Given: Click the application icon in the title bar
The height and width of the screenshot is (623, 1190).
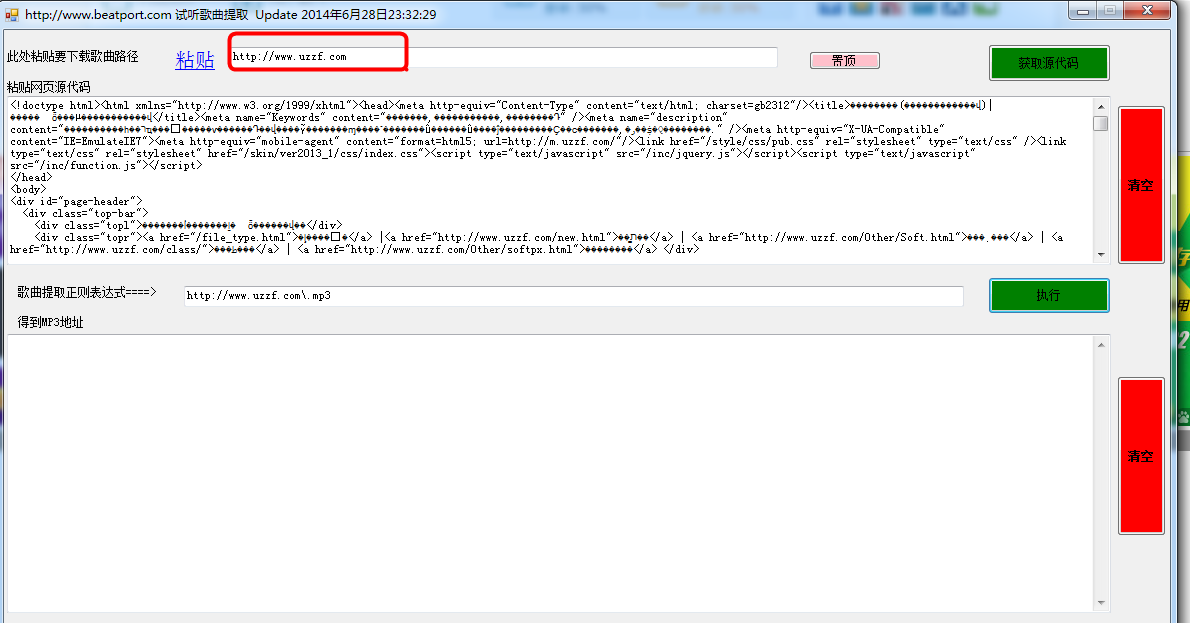Looking at the screenshot, I should pos(11,14).
